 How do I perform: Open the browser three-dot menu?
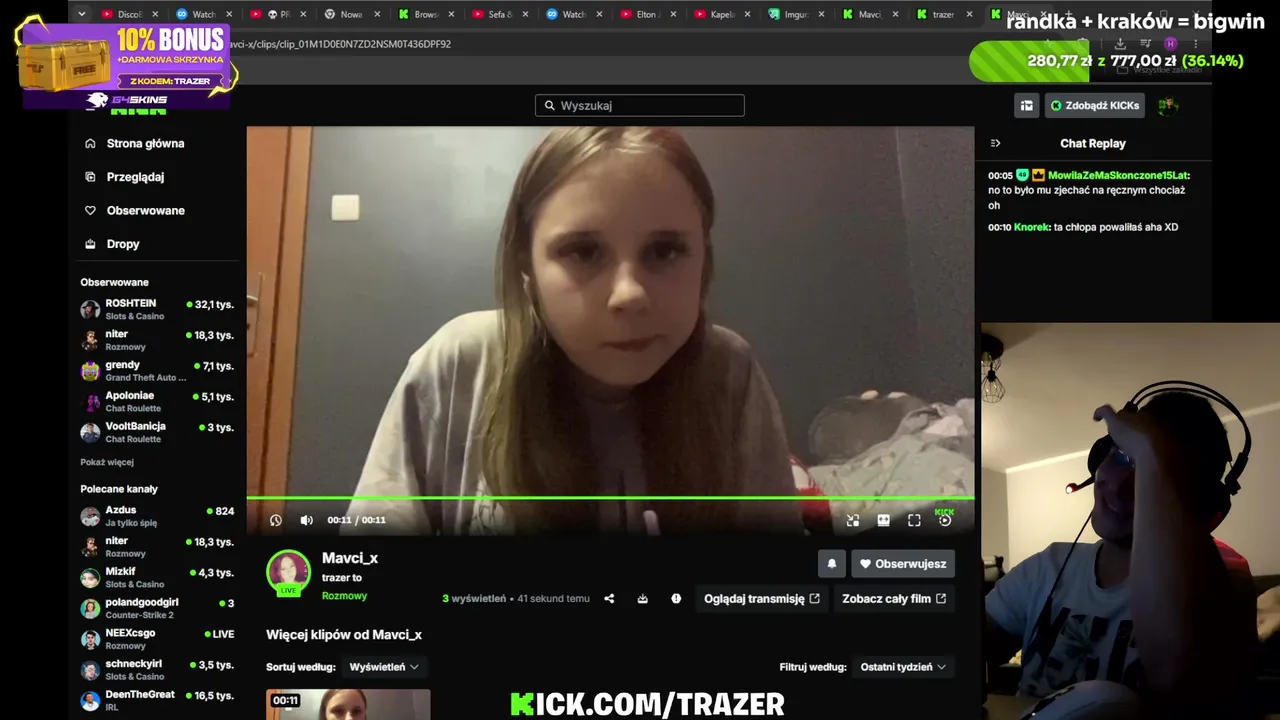[1196, 44]
